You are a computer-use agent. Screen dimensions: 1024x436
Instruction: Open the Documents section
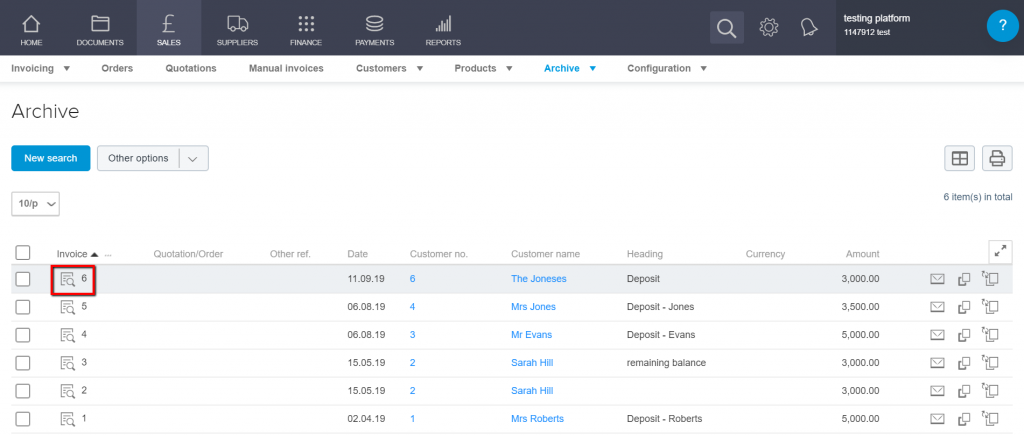(100, 31)
